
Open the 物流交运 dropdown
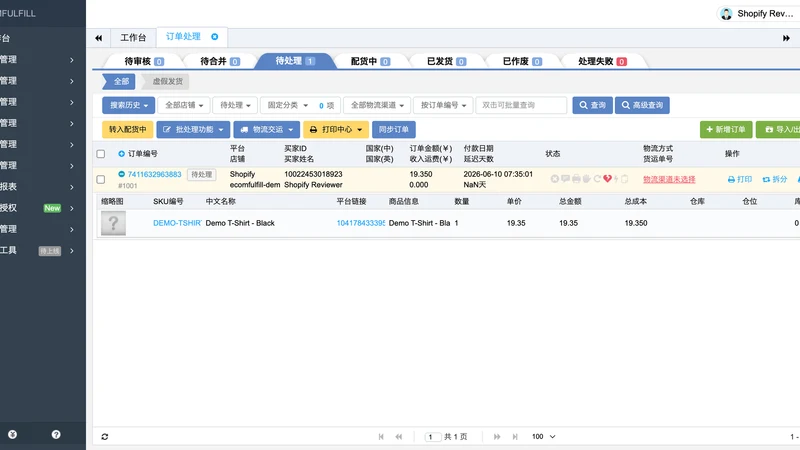pyautogui.click(x=266, y=130)
